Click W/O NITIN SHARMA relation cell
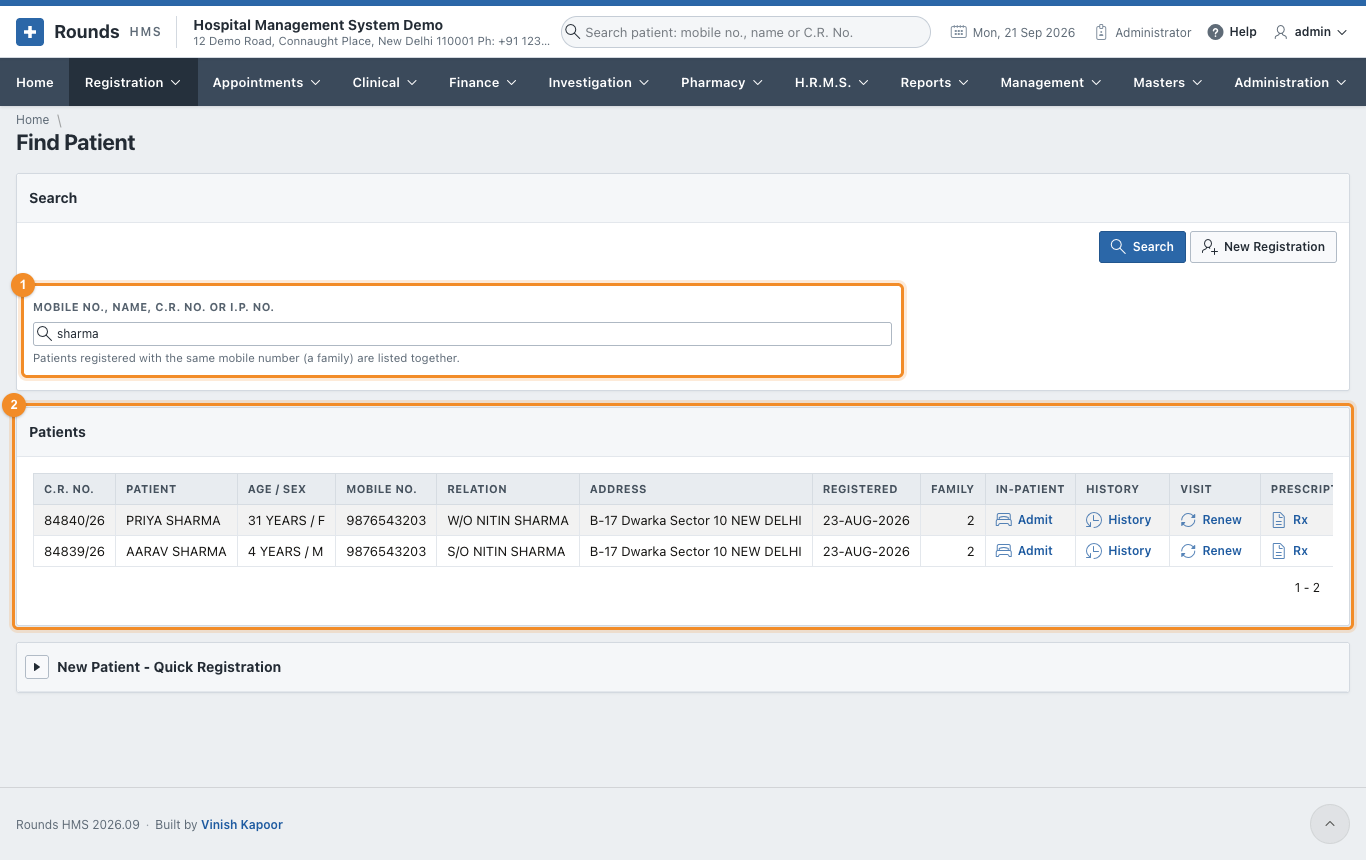This screenshot has width=1366, height=860. click(508, 520)
